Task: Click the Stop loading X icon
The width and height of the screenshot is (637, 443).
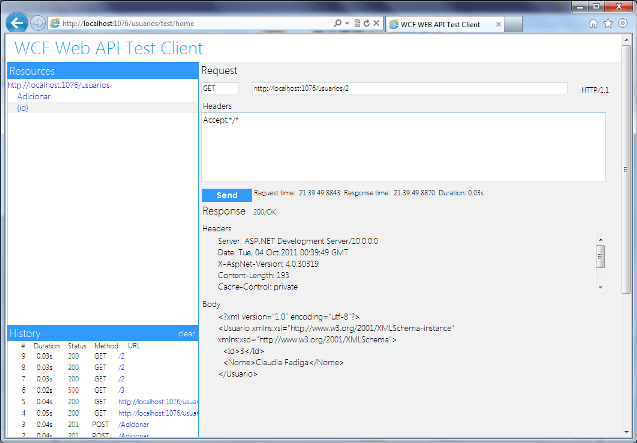Action: pyautogui.click(x=376, y=22)
